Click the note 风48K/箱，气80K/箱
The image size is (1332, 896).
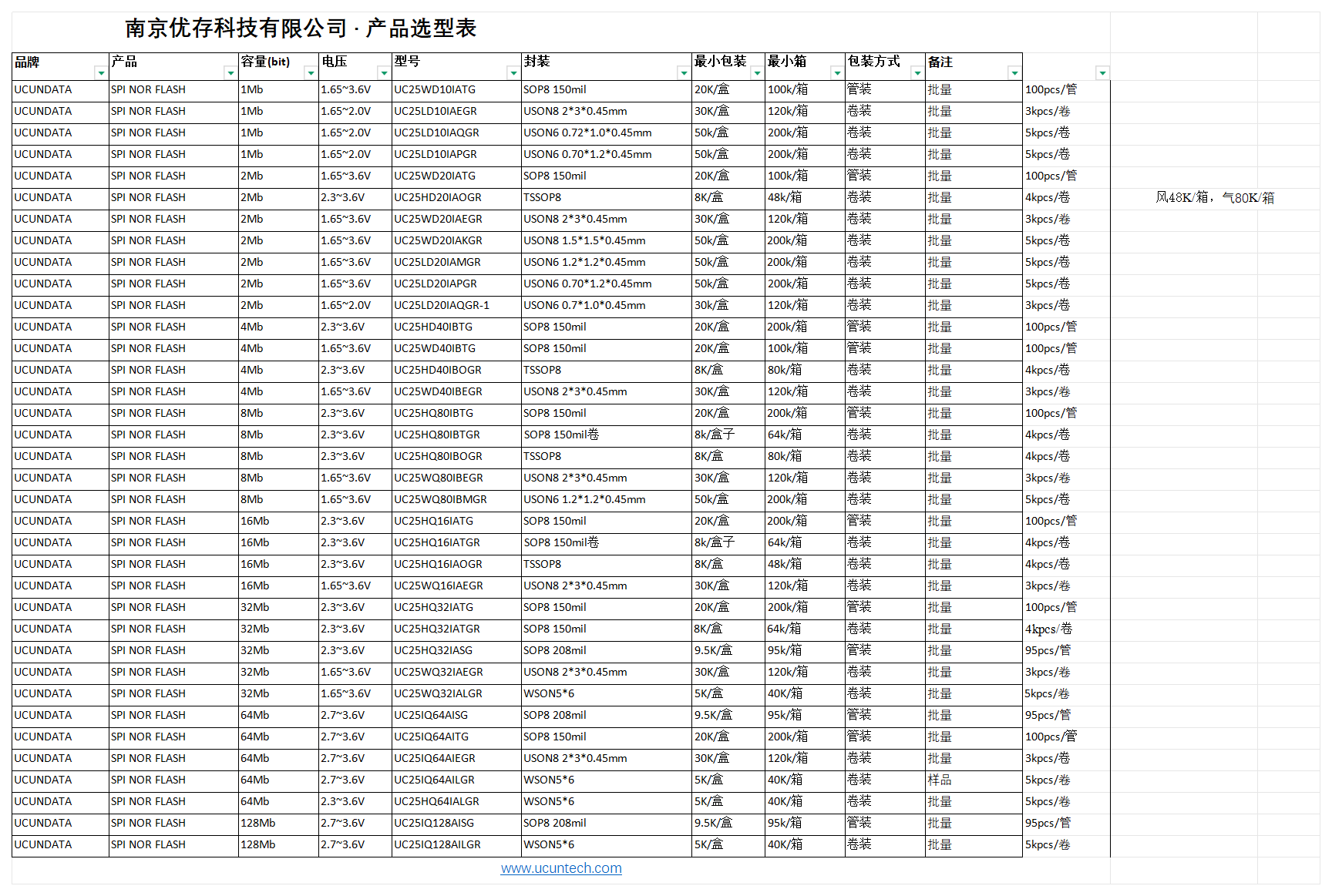click(1215, 198)
